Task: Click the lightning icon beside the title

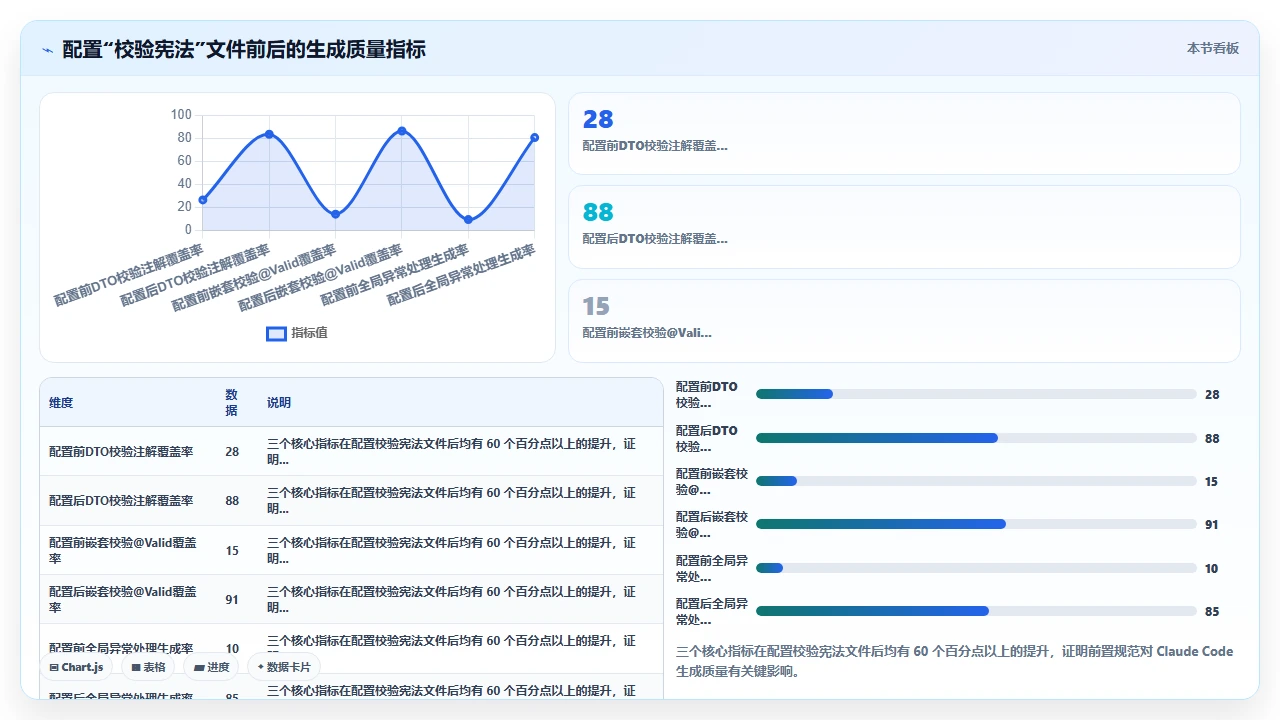Action: pos(47,49)
